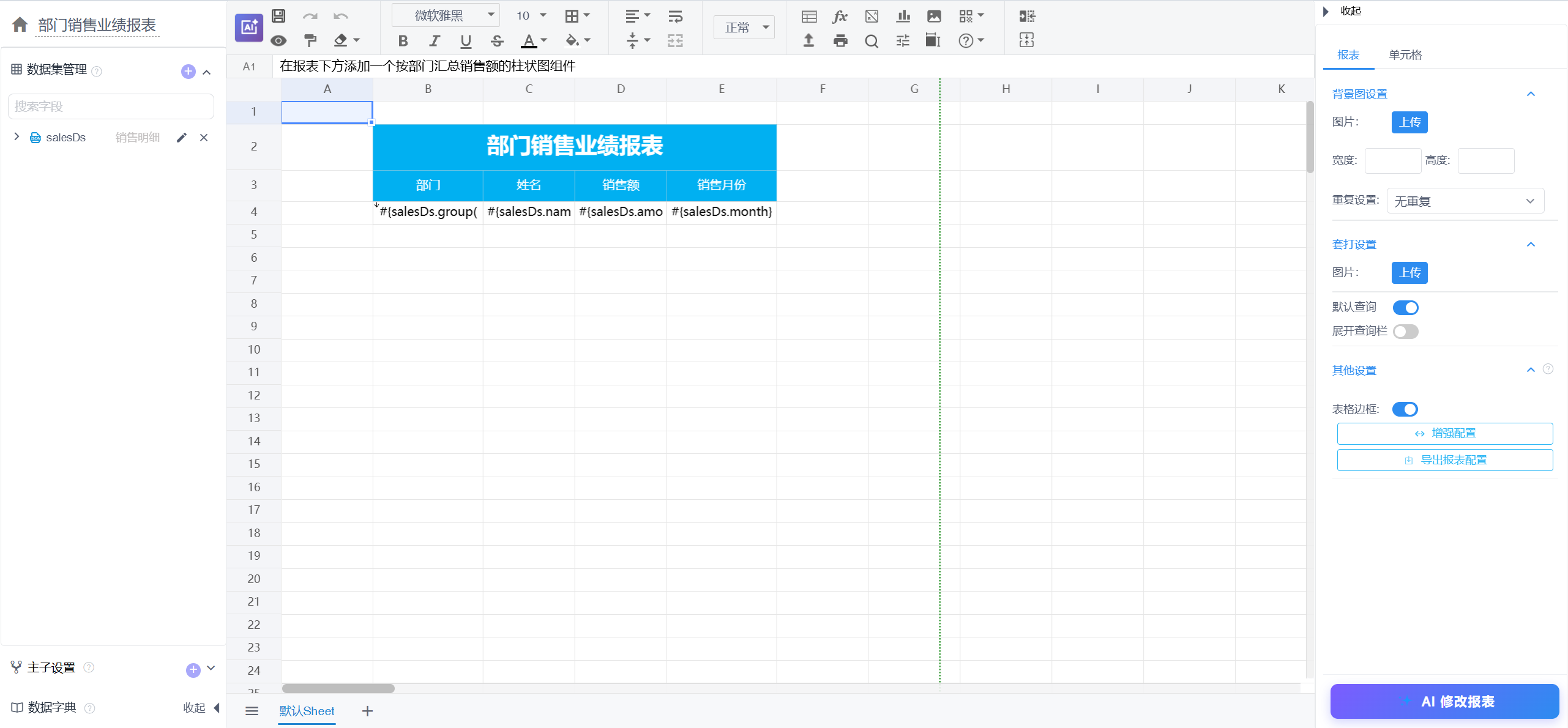
Task: Toggle the 展开查询栏 switch
Action: pos(1405,332)
